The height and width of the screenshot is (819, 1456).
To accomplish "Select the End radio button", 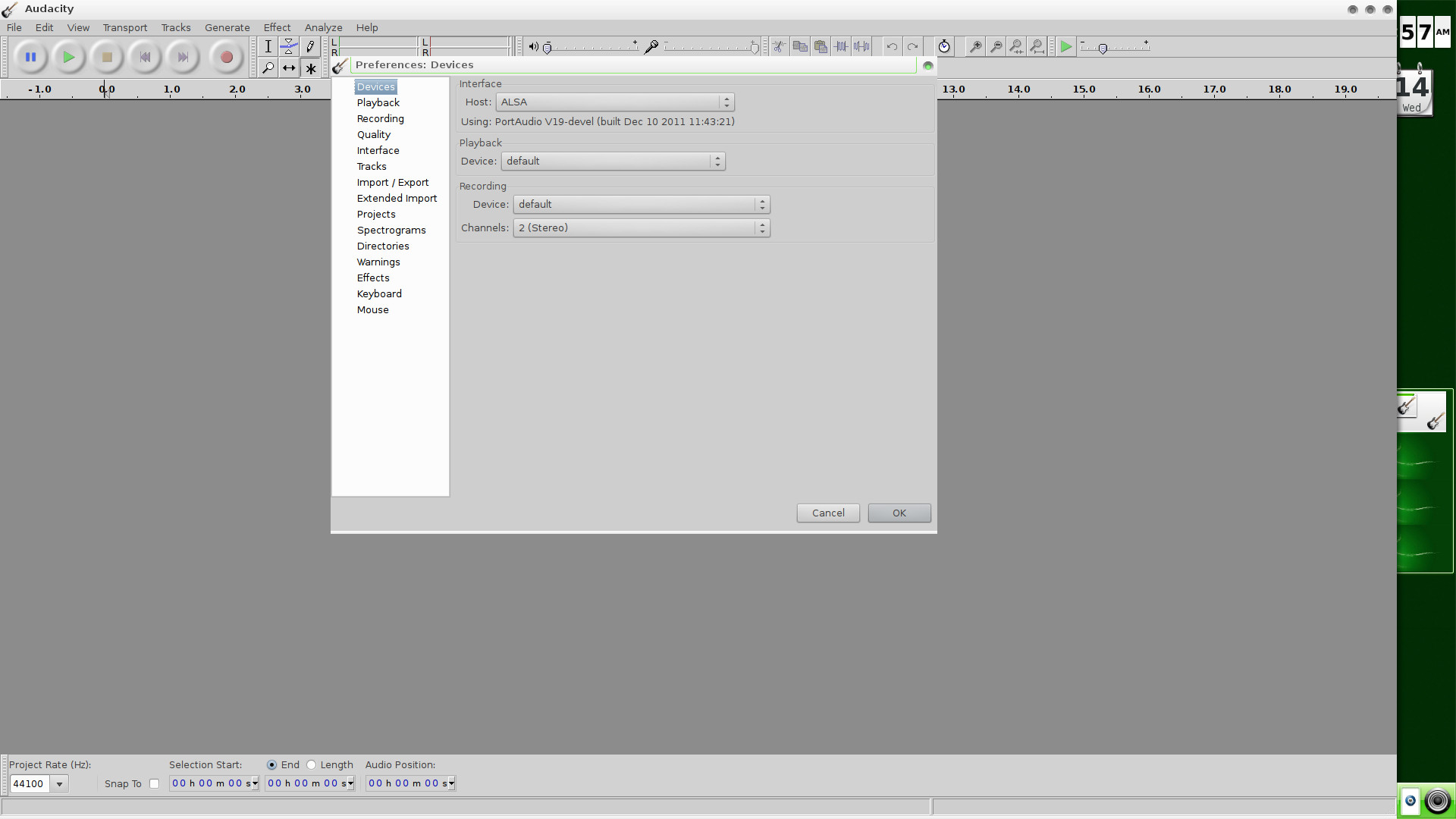I will tap(271, 765).
